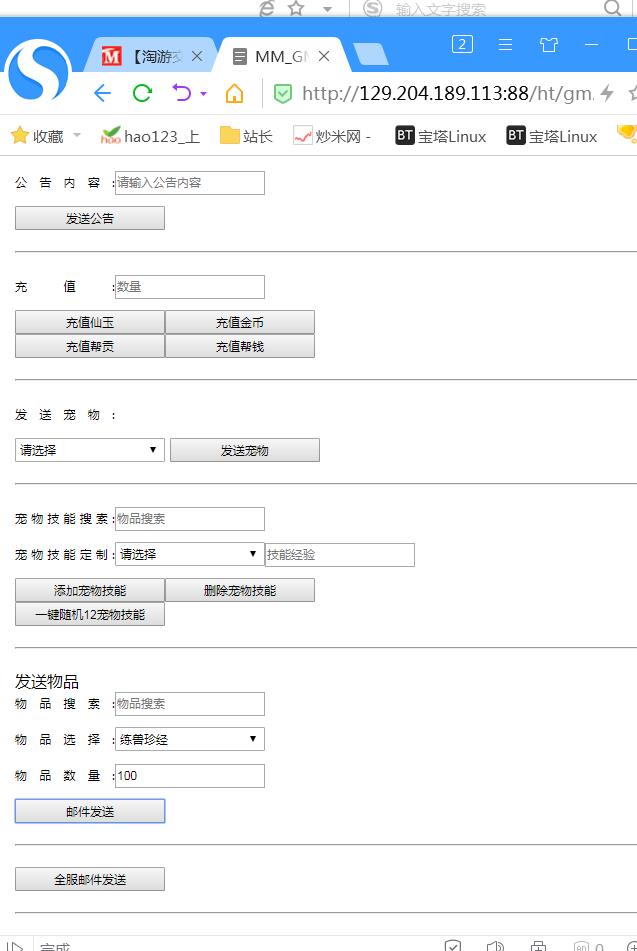The image size is (637, 951).
Task: Expand the 发送宠物 pet selection dropdown
Action: 89,450
